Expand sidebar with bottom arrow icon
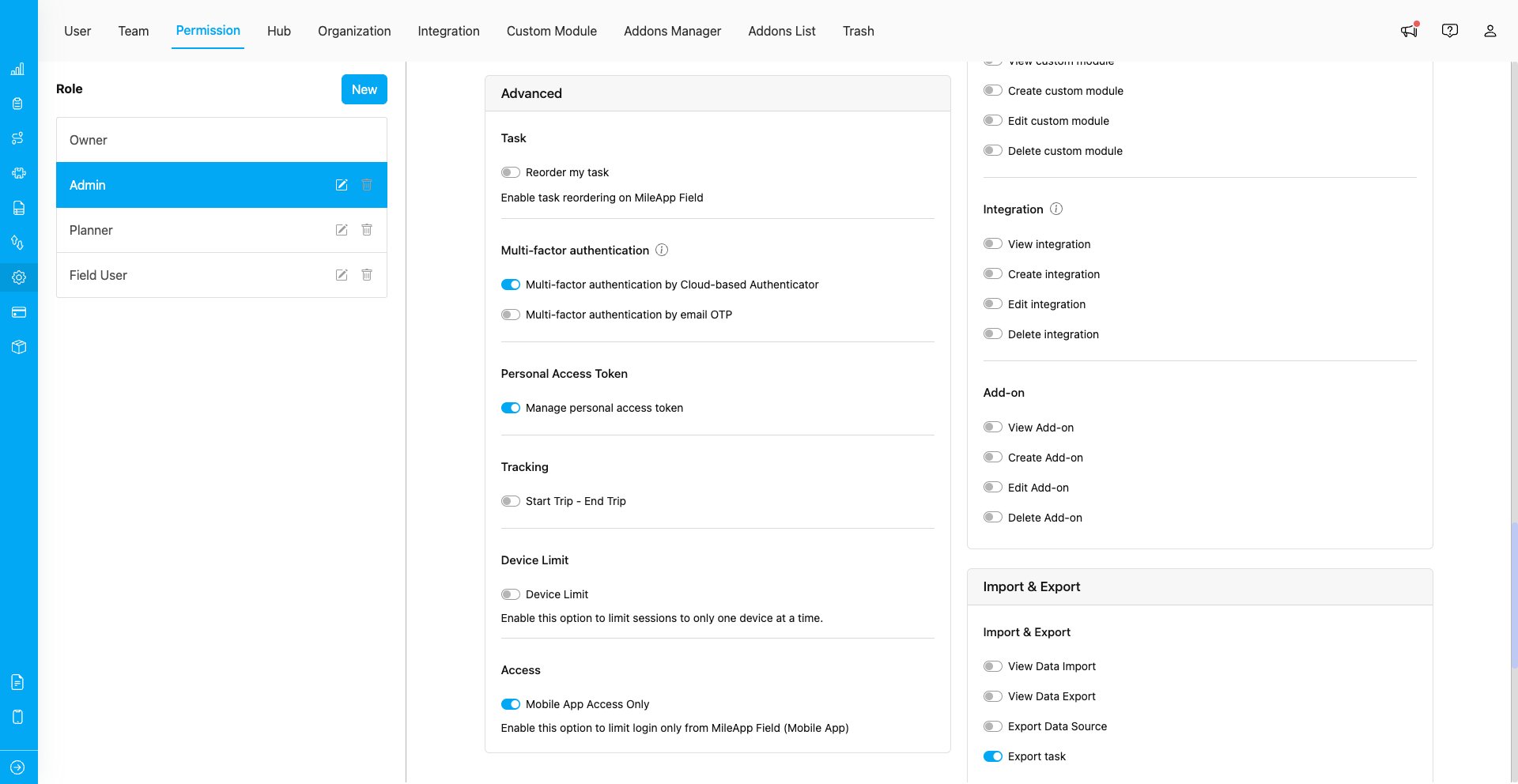 click(x=17, y=767)
